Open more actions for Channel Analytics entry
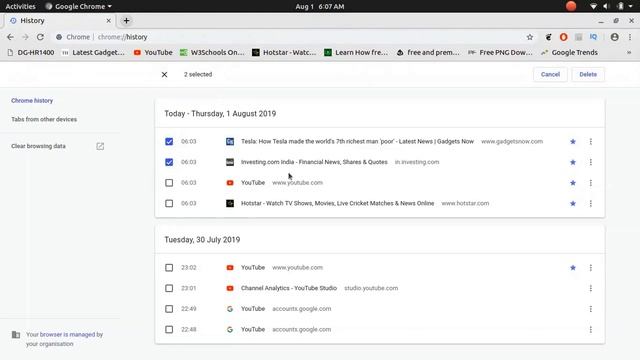This screenshot has height=360, width=640. pos(591,288)
